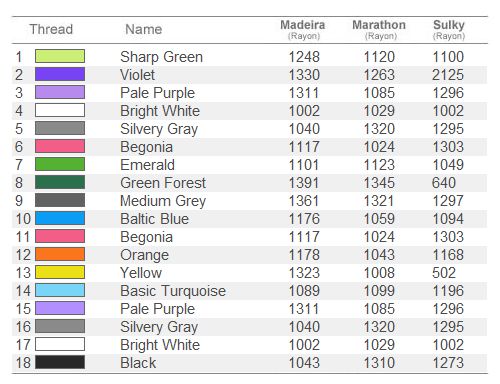The height and width of the screenshot is (384, 500).
Task: Click Madeira value 1361 for Medium Grey
Action: pos(304,201)
